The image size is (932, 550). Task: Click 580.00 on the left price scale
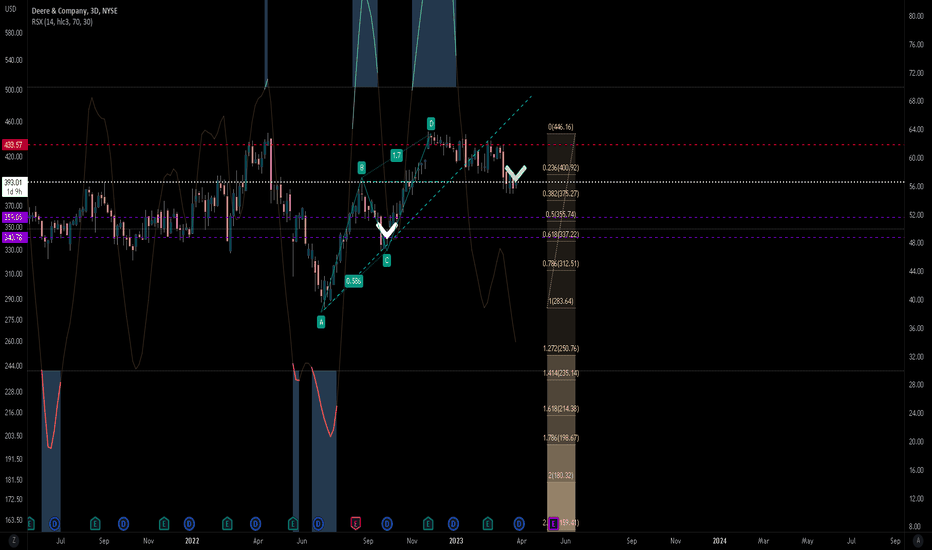click(x=13, y=33)
